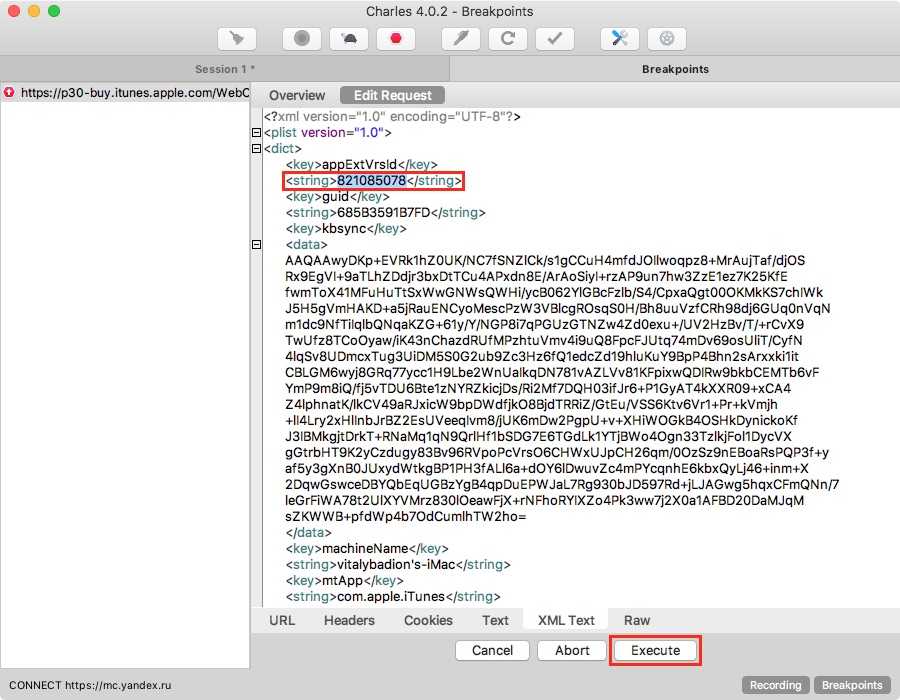The width and height of the screenshot is (900, 700).
Task: Open the tools wrench icon
Action: (x=620, y=39)
